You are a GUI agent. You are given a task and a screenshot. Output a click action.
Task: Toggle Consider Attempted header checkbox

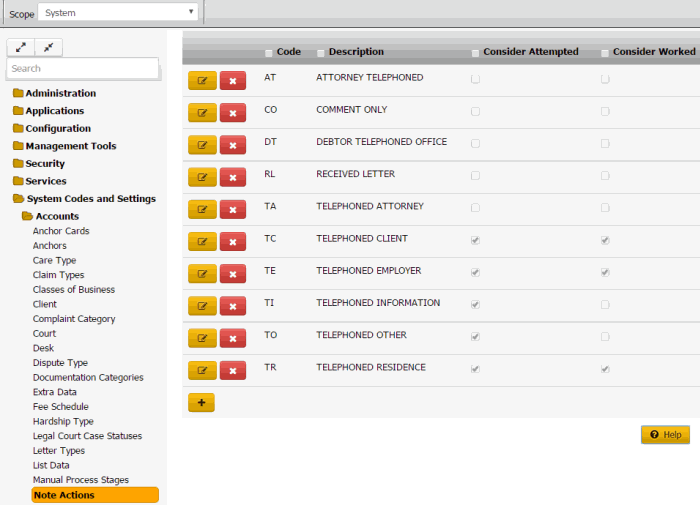click(475, 53)
